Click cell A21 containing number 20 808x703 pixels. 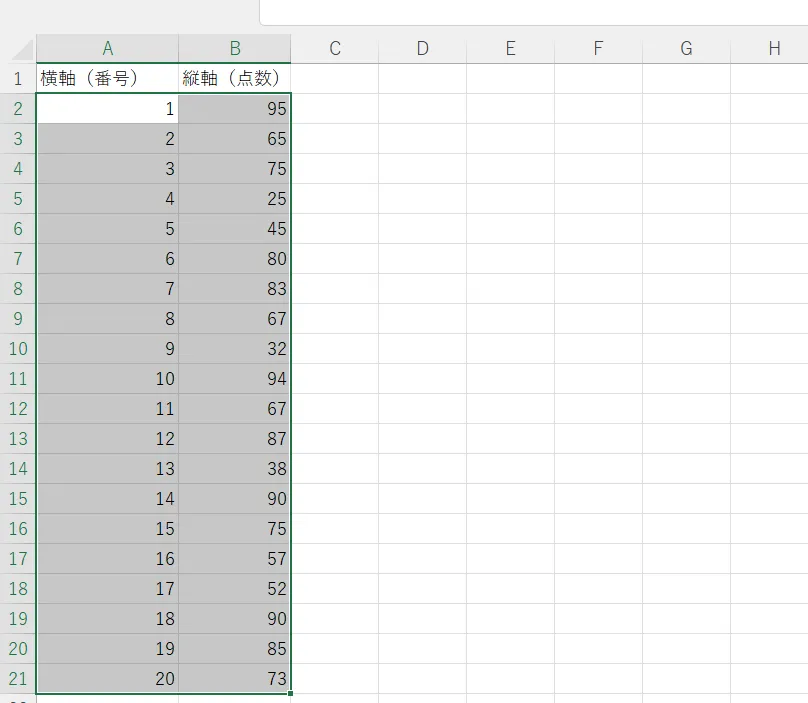(x=107, y=679)
